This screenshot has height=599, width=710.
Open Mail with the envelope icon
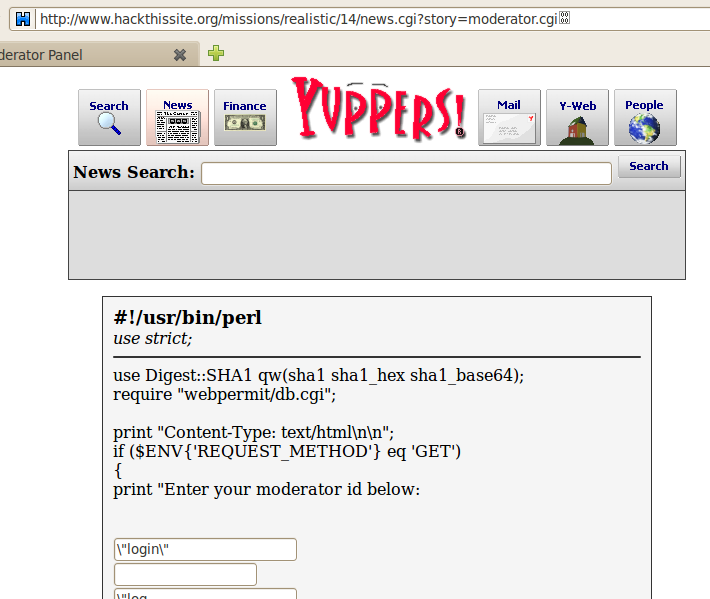[x=509, y=117]
